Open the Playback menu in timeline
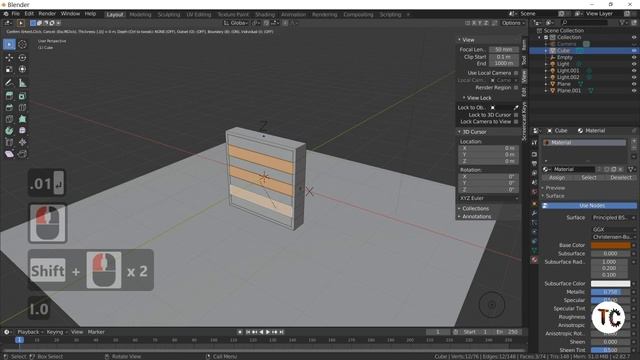This screenshot has width=640, height=360. (x=29, y=332)
